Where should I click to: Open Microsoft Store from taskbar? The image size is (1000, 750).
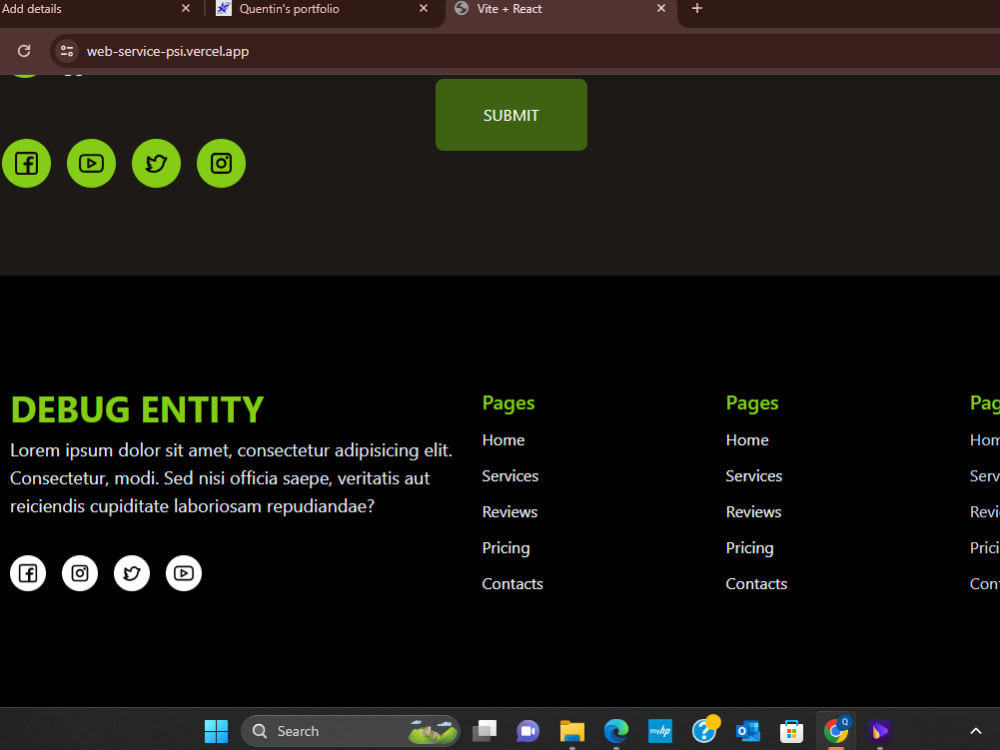(791, 731)
